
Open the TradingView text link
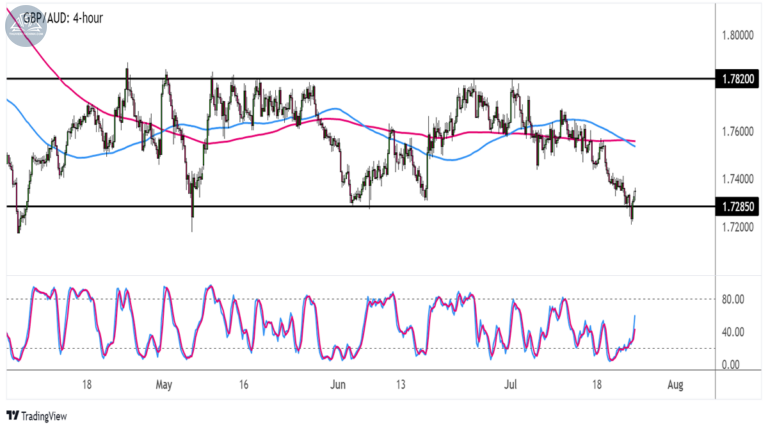pos(44,416)
